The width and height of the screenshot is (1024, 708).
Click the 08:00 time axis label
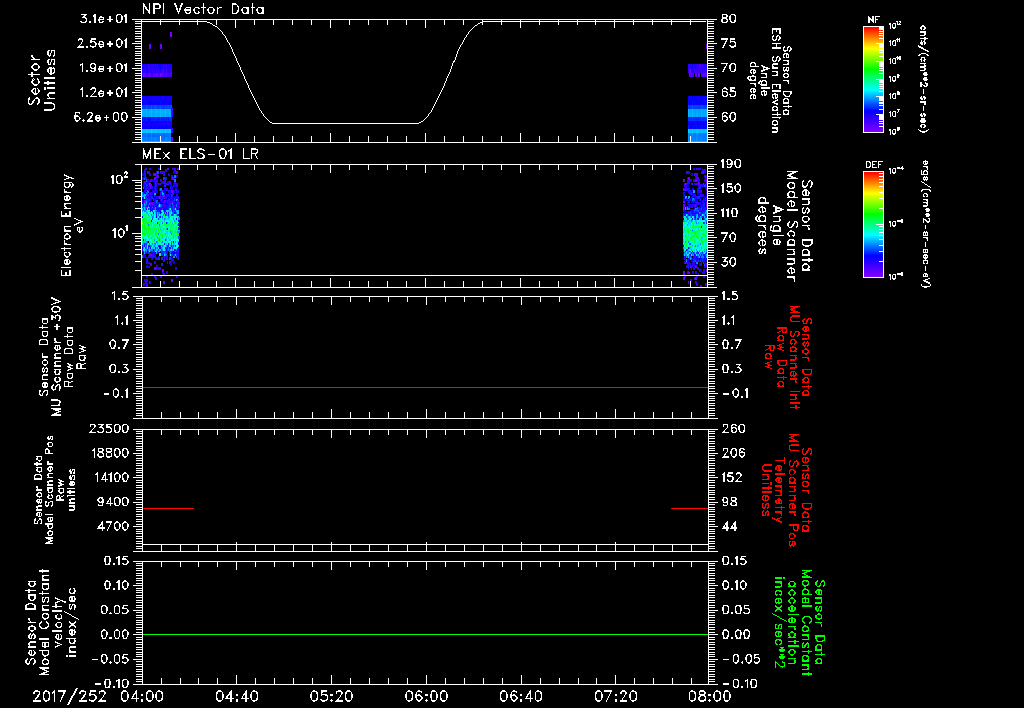click(x=710, y=696)
